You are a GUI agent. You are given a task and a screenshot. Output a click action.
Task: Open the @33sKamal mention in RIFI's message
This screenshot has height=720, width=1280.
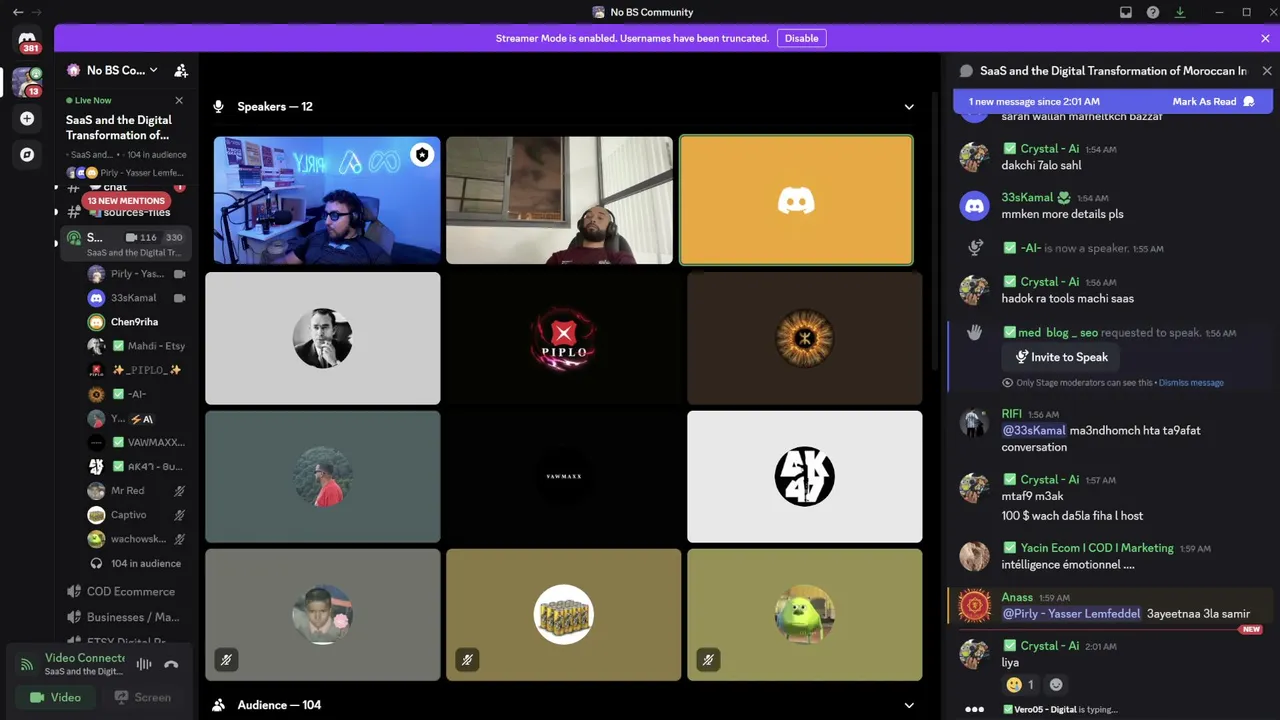pos(1034,430)
